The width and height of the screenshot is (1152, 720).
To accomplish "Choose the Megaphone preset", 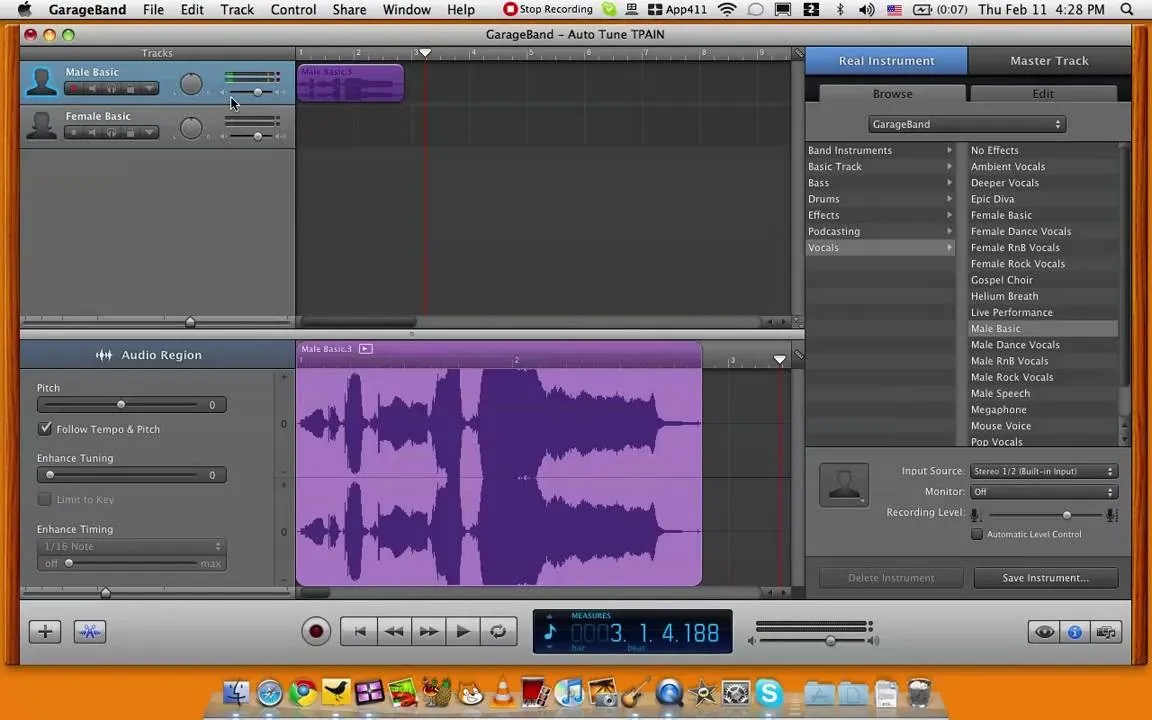I will tap(1043, 409).
